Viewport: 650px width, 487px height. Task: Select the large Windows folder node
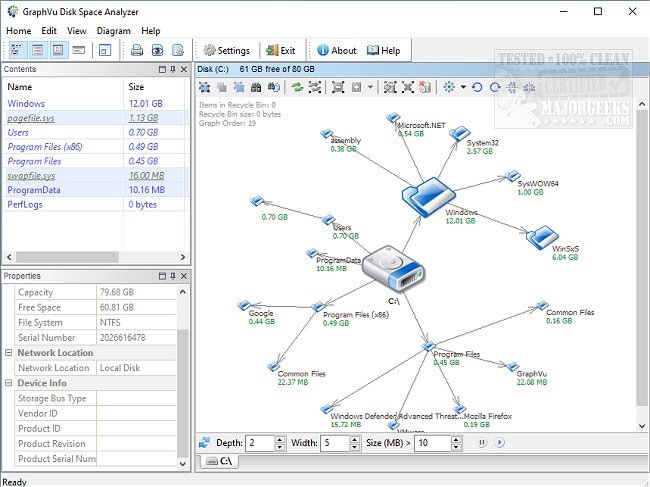coord(429,196)
